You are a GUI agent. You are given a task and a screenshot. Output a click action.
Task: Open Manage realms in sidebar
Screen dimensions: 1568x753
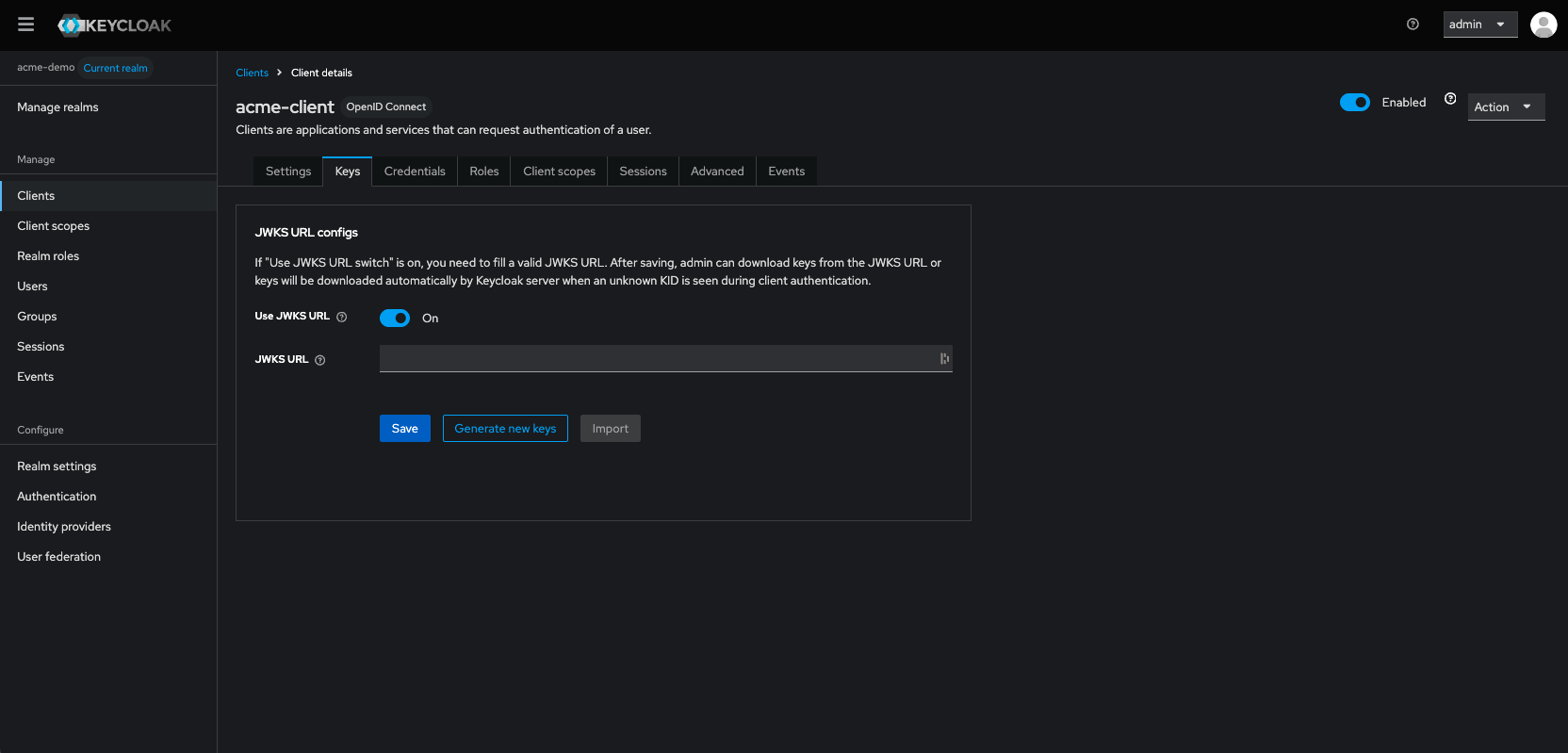click(108, 107)
